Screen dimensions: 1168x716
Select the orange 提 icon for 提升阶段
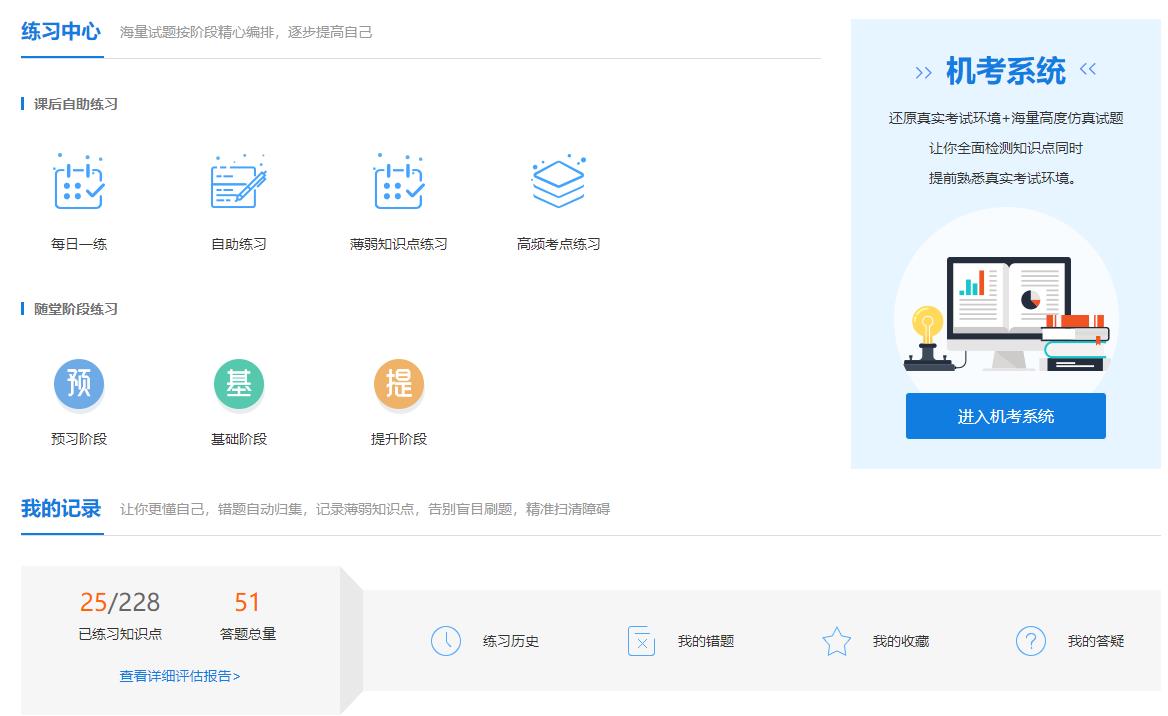click(x=399, y=383)
